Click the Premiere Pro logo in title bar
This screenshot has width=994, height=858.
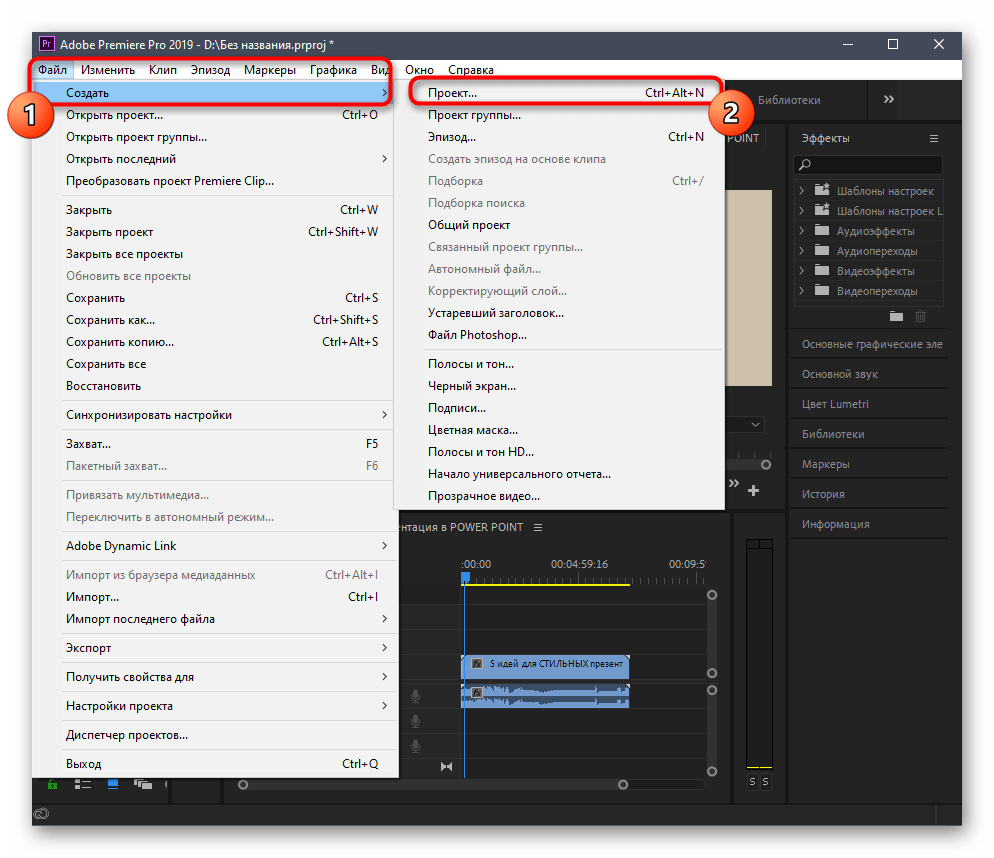pyautogui.click(x=46, y=44)
